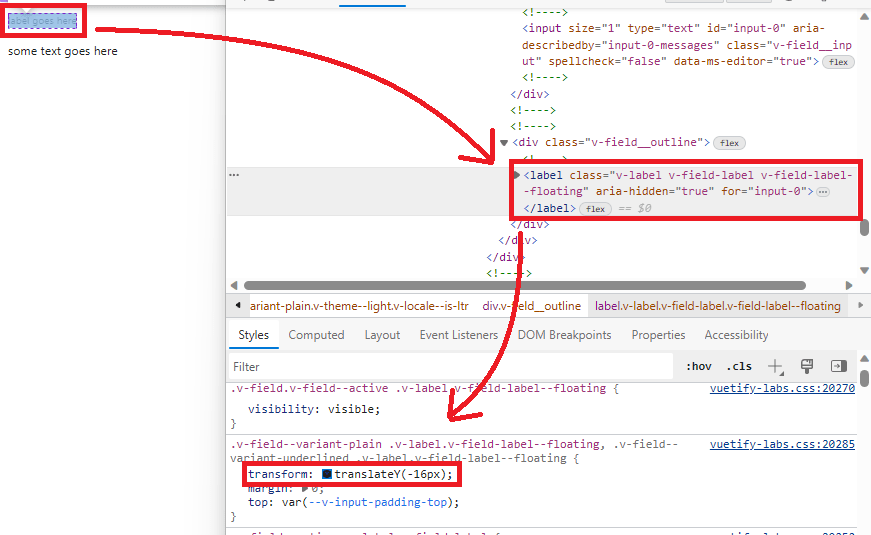Click the top: var(--v-input-padding-top) declaration

click(354, 502)
